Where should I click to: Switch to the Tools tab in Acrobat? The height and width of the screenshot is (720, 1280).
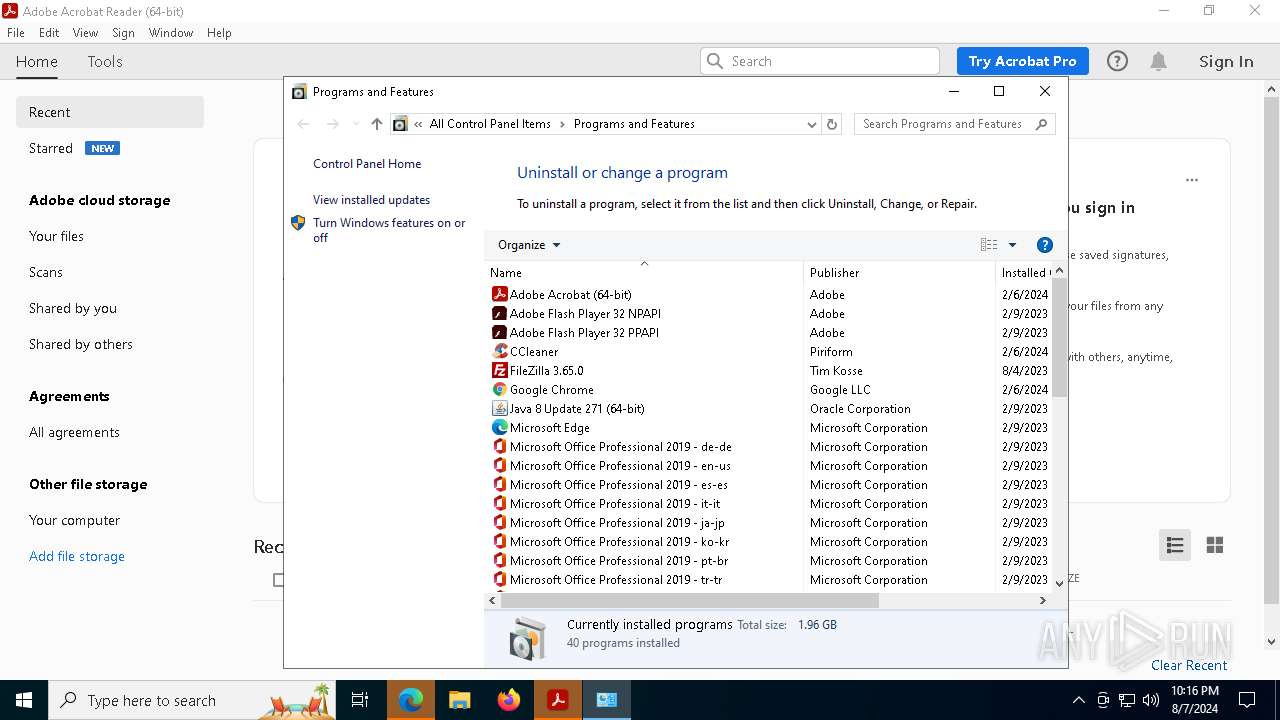point(105,61)
